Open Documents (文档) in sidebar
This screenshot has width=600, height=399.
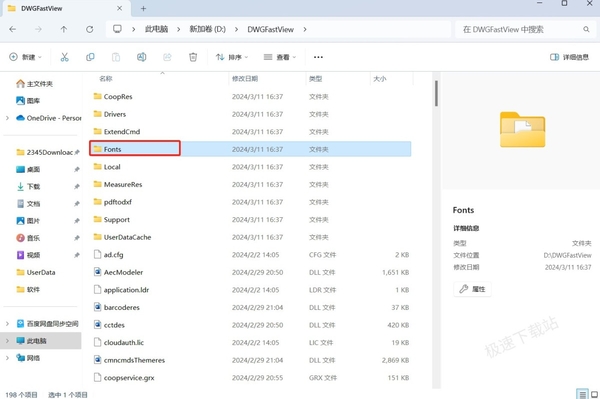tap(28, 204)
